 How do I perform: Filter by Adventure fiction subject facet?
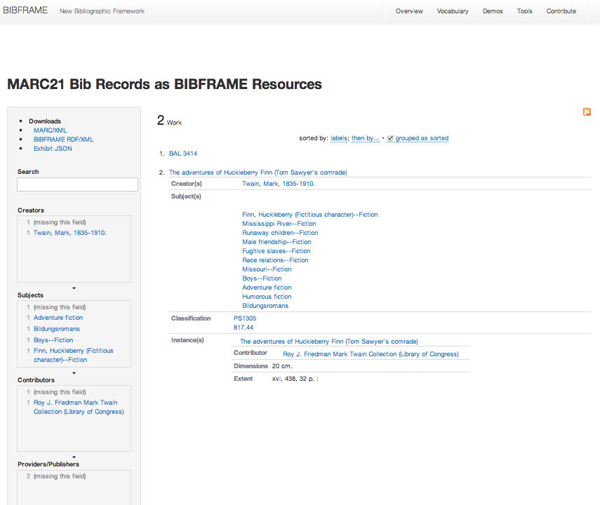coord(58,317)
